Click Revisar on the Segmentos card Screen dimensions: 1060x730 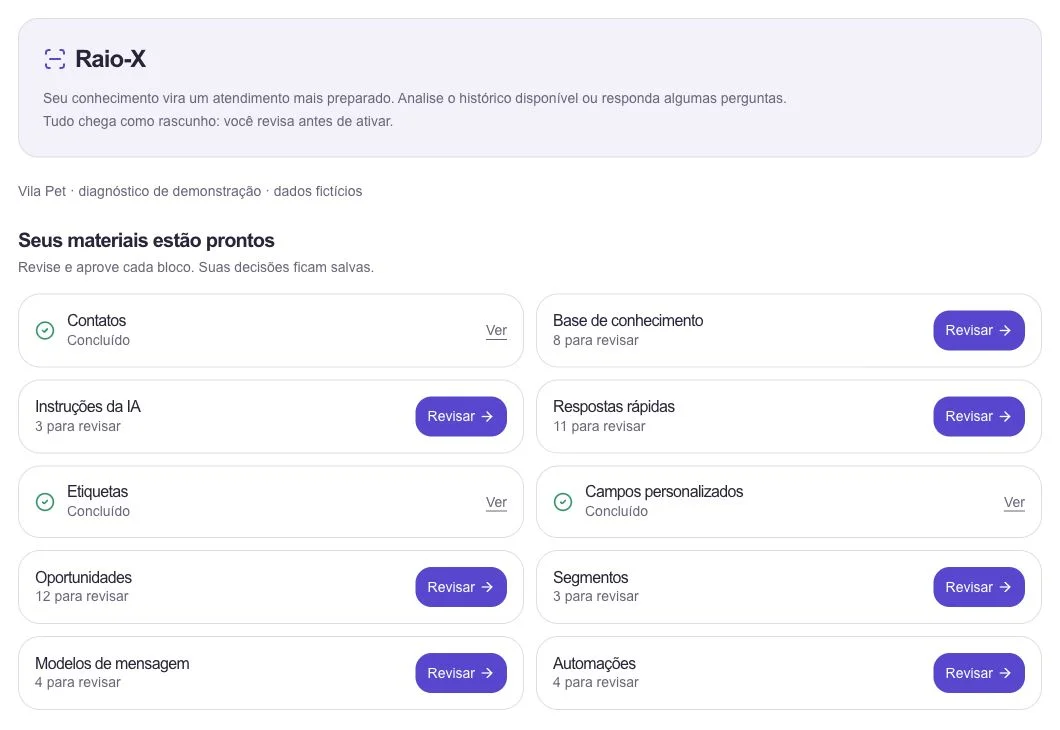click(x=979, y=587)
